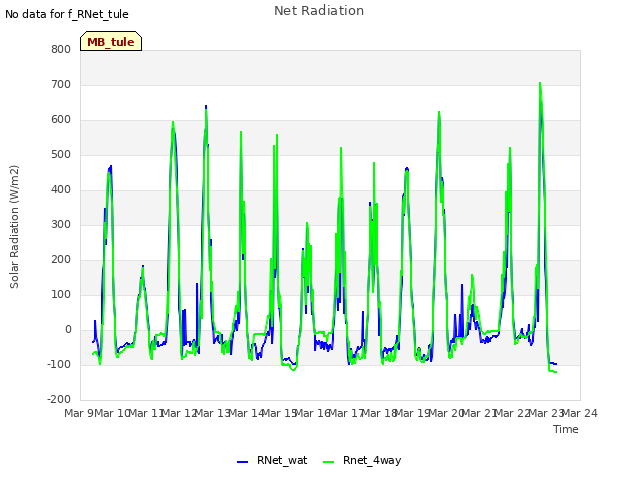Click the 500 y-axis tick label
The height and width of the screenshot is (480, 640).
click(x=61, y=155)
